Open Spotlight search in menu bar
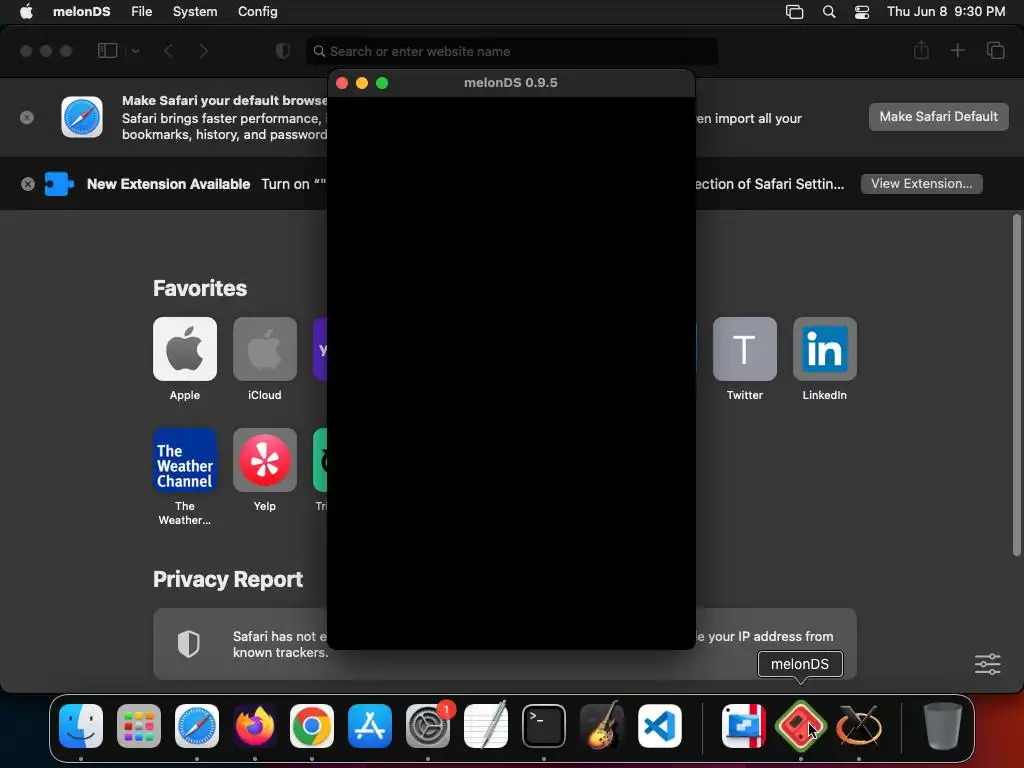Viewport: 1024px width, 768px height. coord(829,12)
